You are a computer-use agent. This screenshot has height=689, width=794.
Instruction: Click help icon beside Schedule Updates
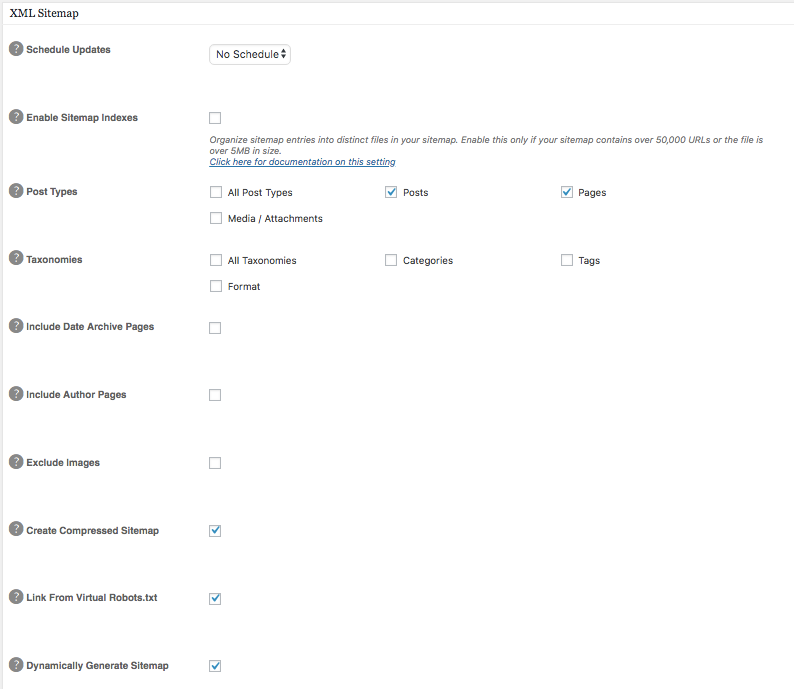pyautogui.click(x=16, y=49)
